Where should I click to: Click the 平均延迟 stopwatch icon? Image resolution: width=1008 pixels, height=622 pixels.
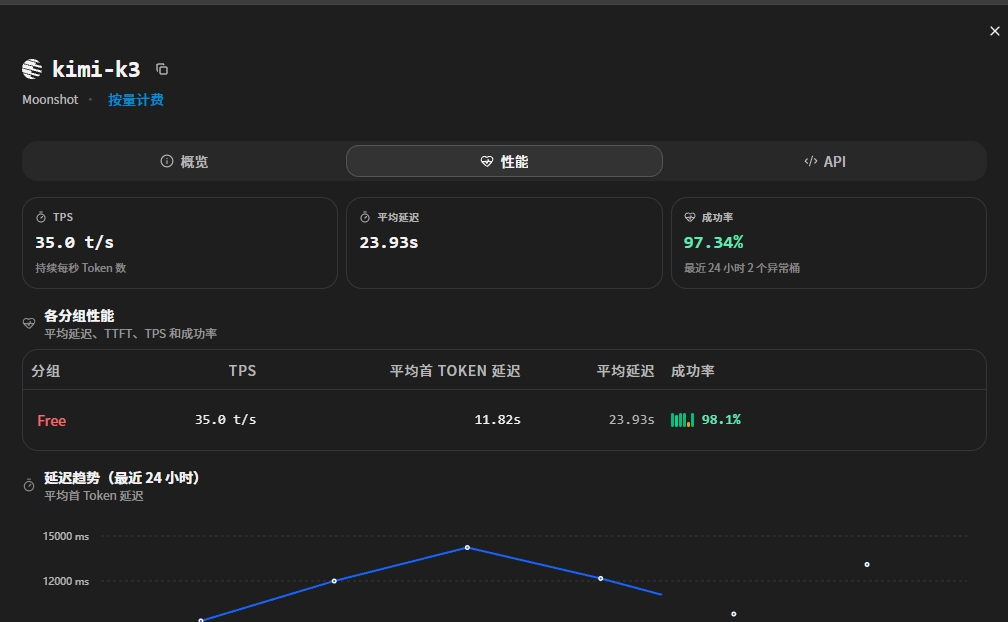coord(365,217)
